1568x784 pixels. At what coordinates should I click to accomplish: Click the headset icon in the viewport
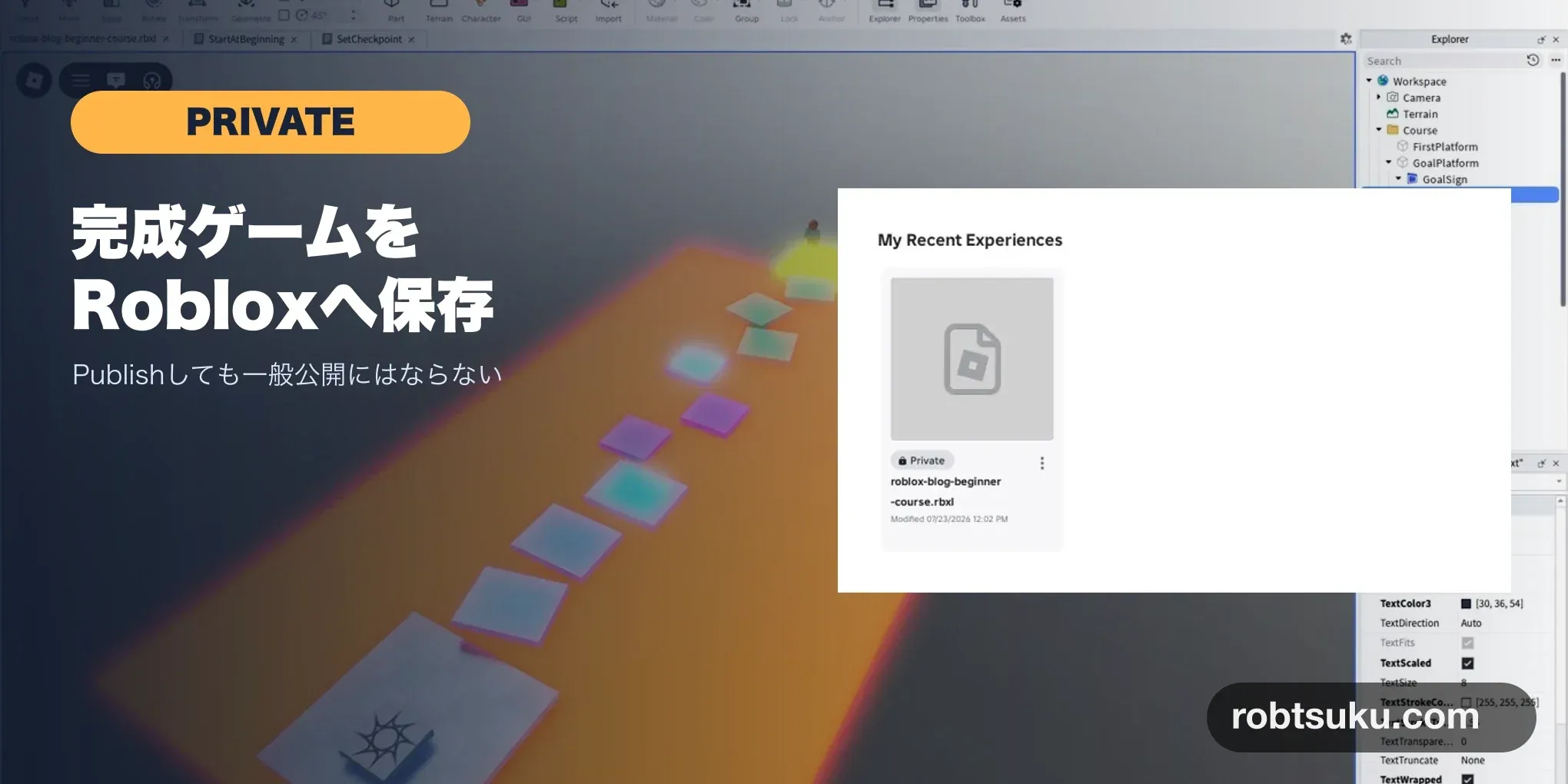click(152, 80)
